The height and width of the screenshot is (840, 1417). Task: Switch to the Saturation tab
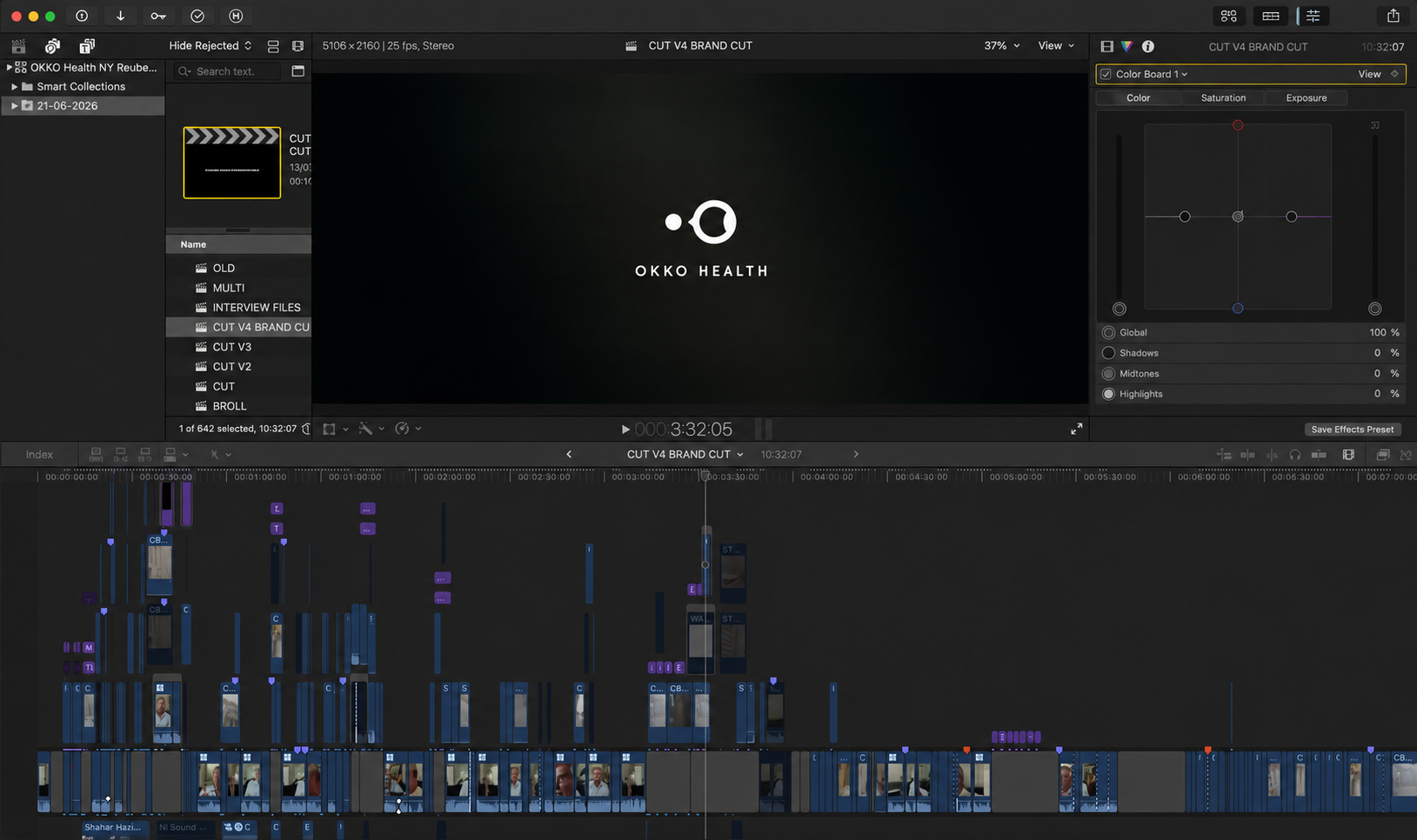coord(1223,98)
